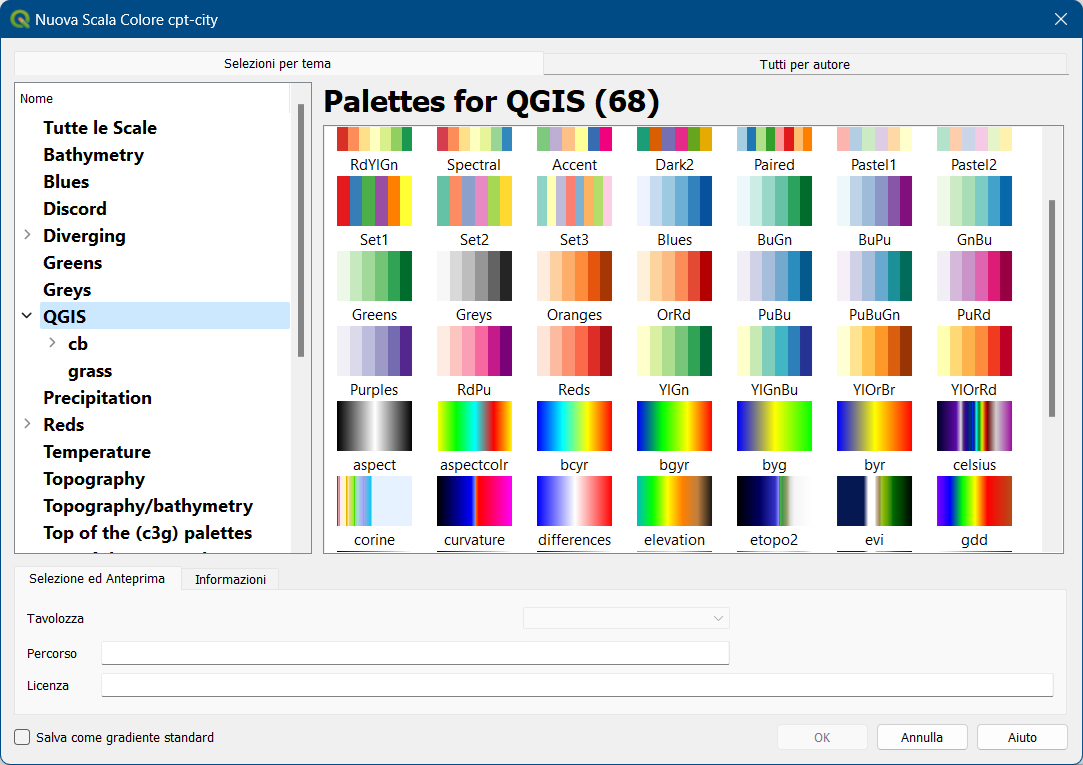
Task: Select the Reds color ramp thumbnail
Action: click(x=575, y=351)
